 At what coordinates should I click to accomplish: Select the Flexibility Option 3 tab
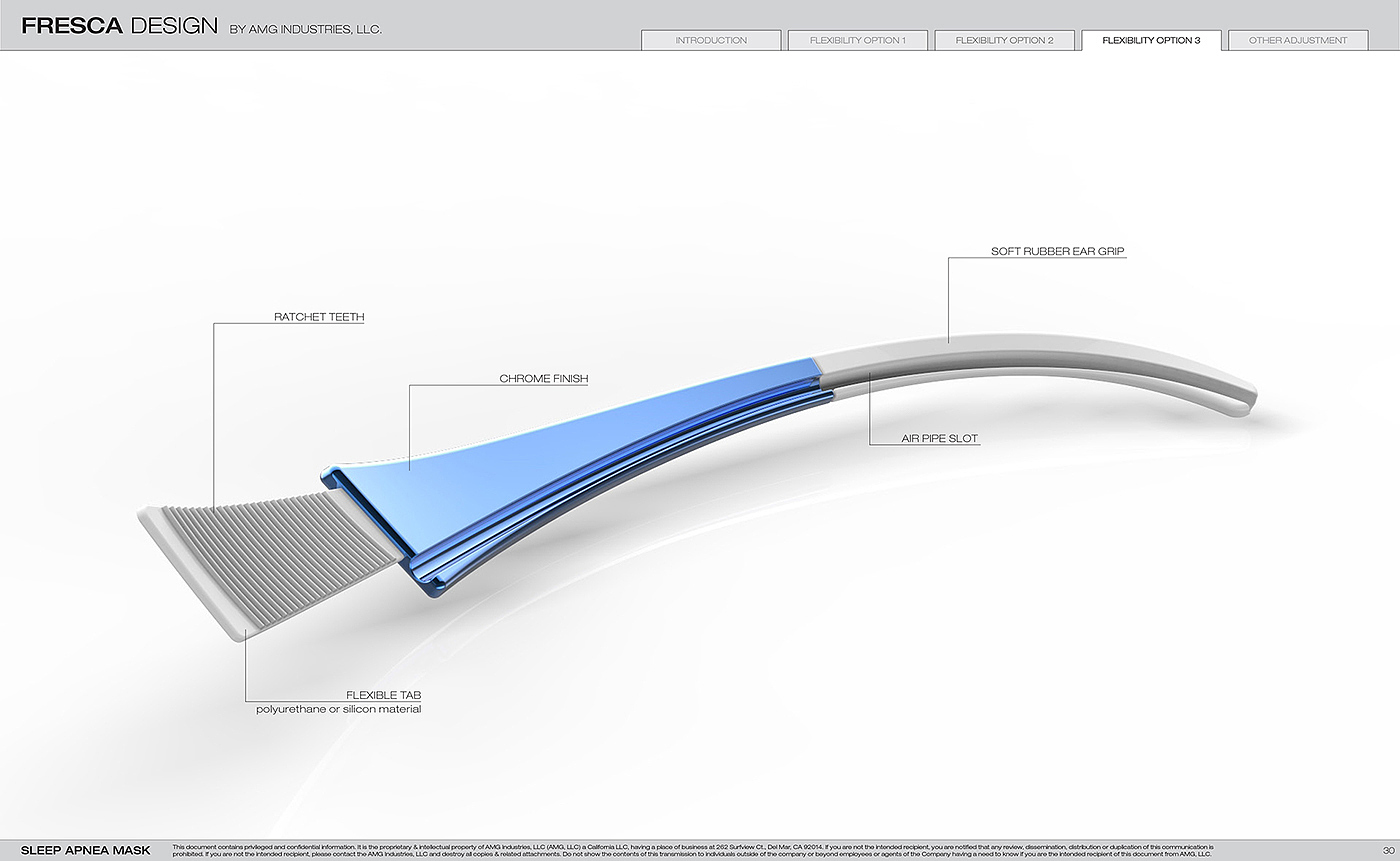point(1151,41)
